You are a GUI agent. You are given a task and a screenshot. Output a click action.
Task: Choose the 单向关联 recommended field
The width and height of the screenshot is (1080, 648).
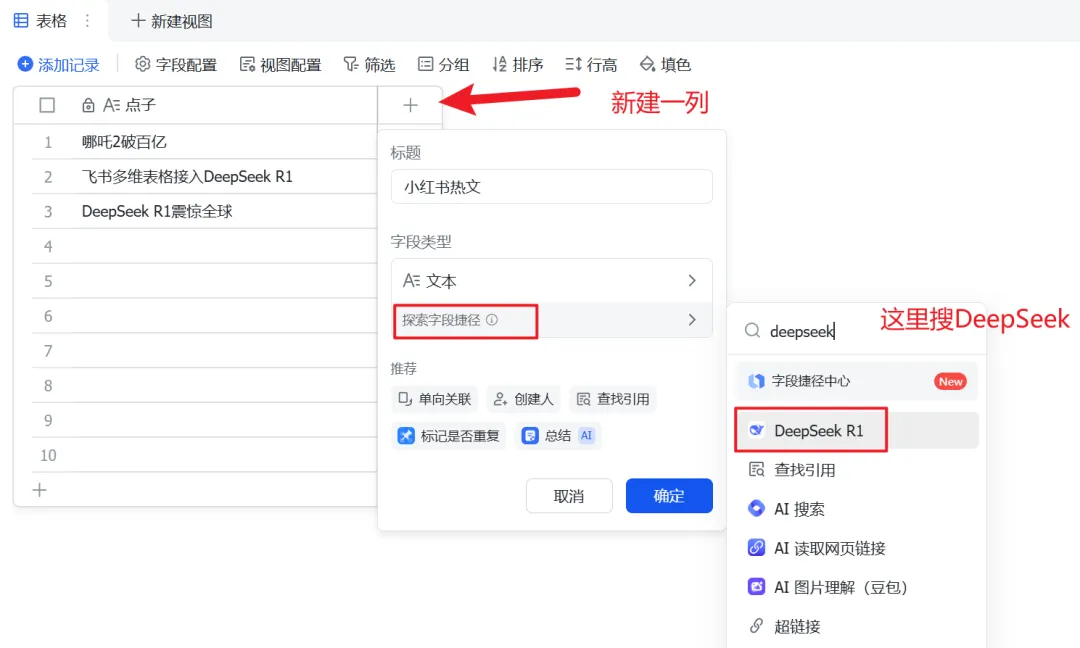point(435,399)
